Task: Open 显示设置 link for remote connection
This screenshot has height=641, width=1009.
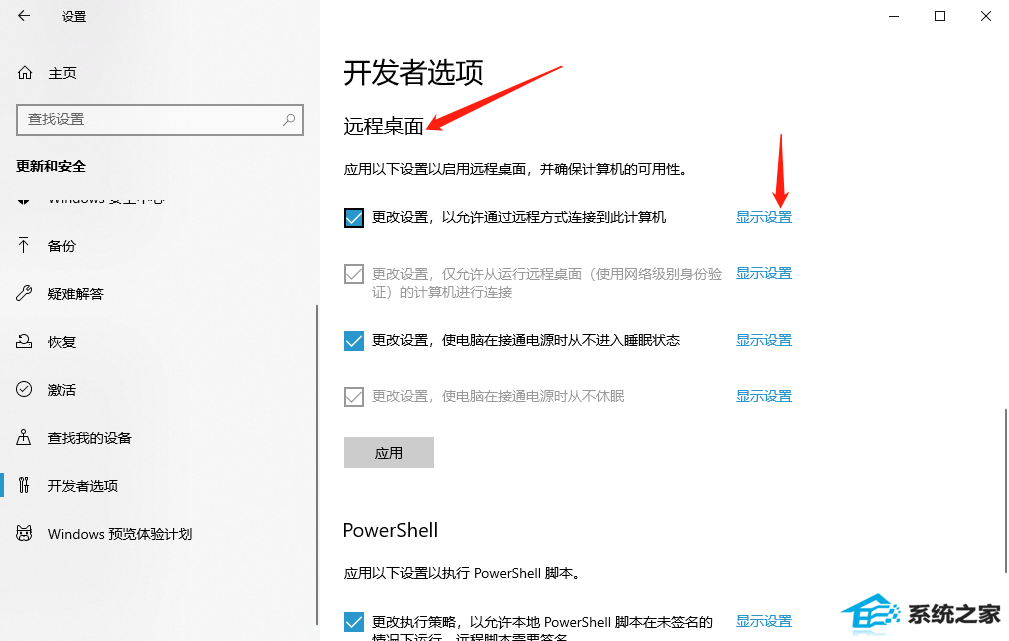Action: click(x=764, y=218)
